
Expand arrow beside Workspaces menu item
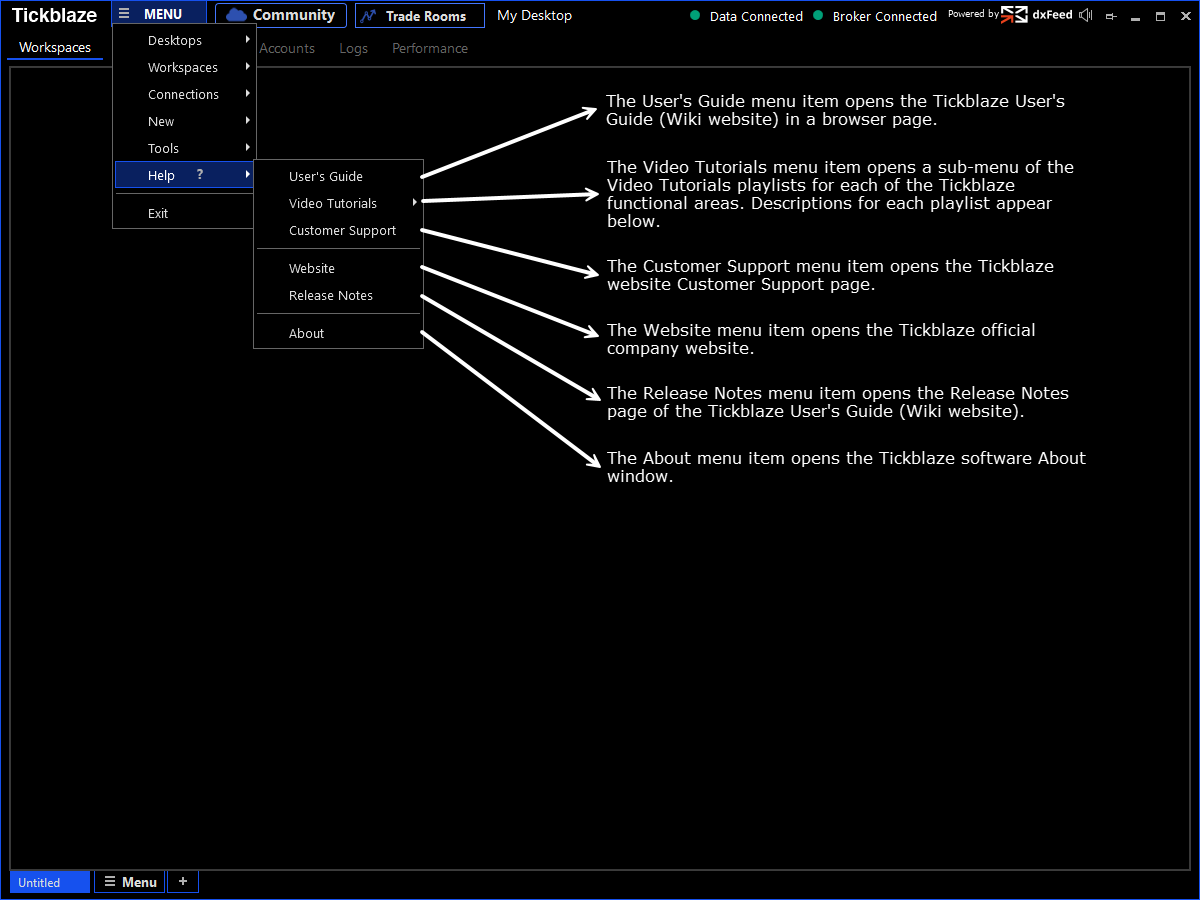[247, 66]
